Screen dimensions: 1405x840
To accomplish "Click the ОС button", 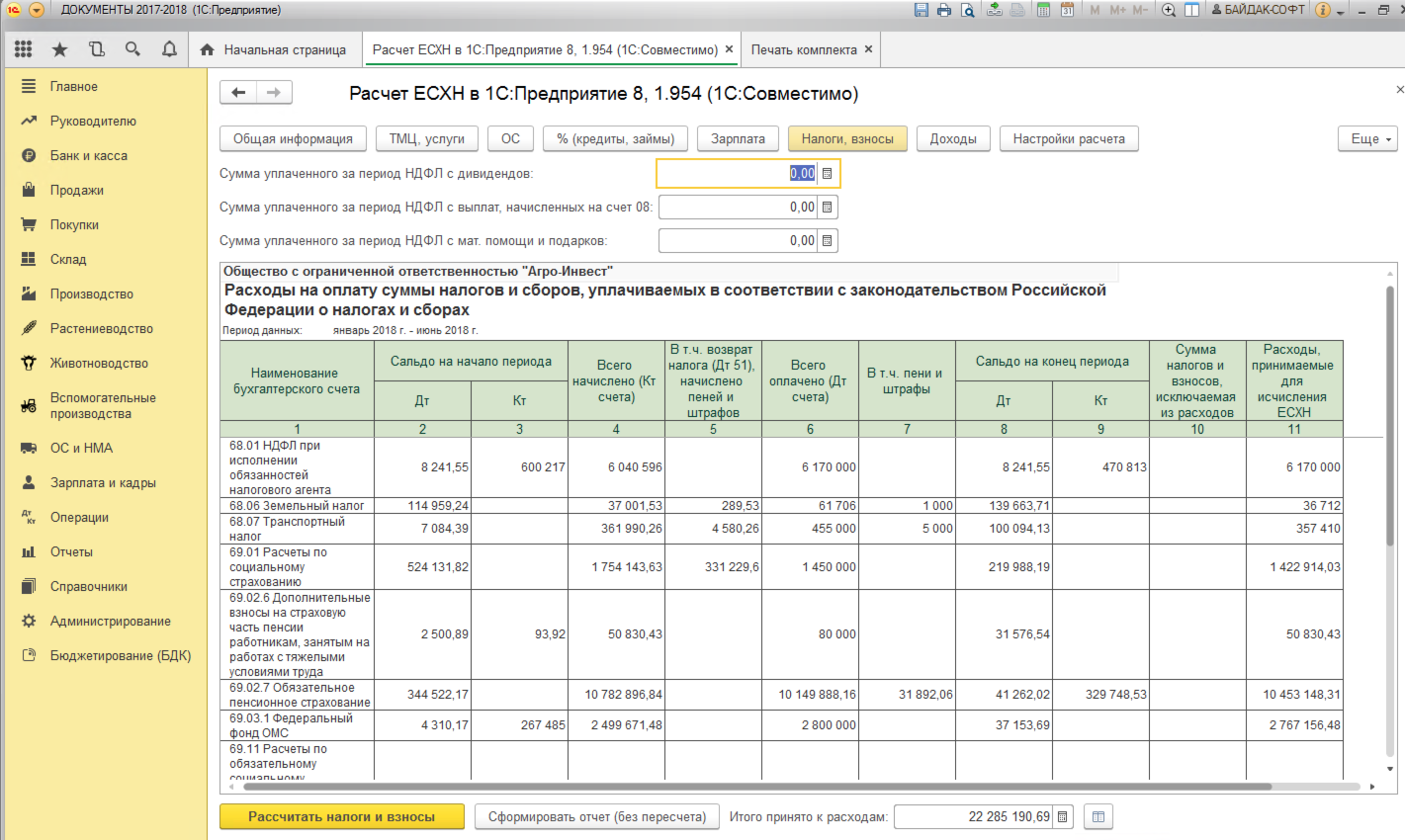I will 511,139.
